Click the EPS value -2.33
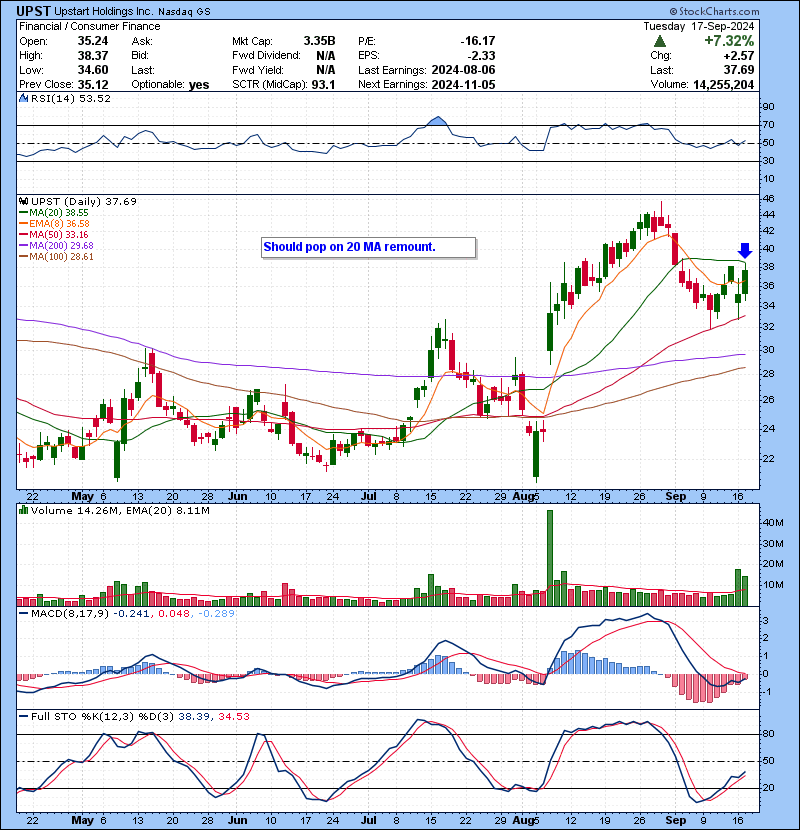This screenshot has height=830, width=800. [x=481, y=55]
